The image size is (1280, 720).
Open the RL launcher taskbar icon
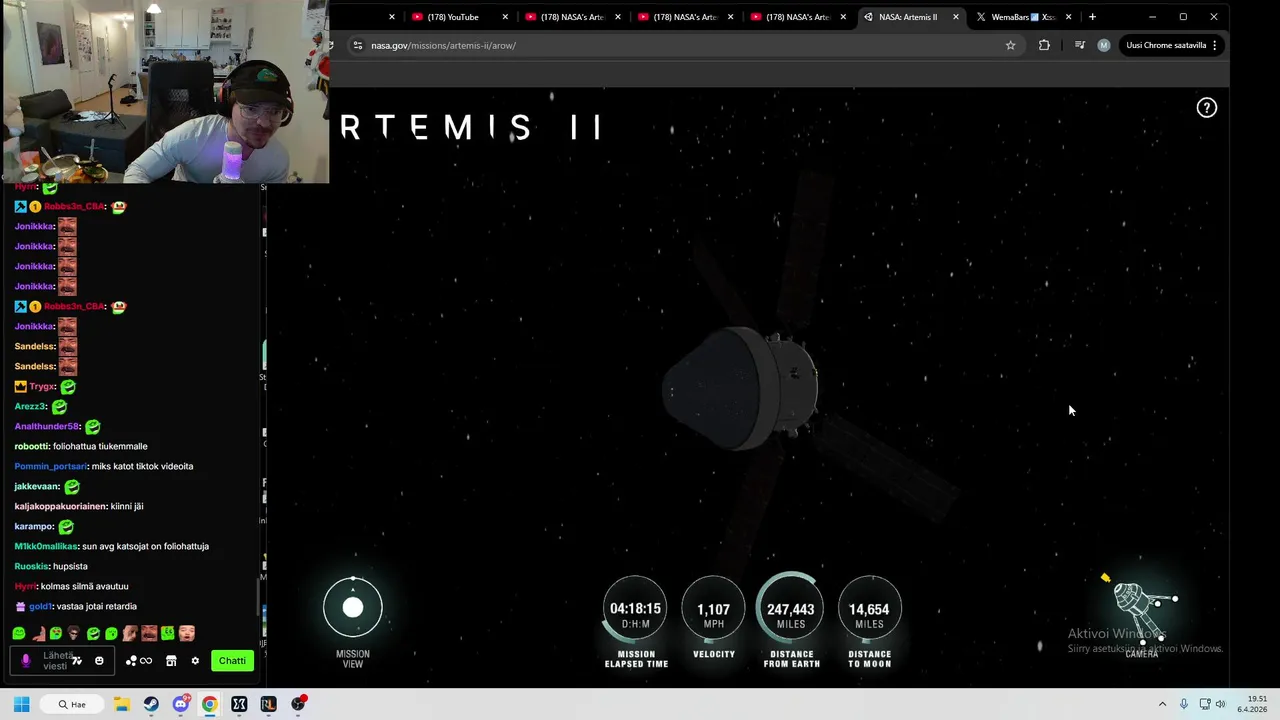click(268, 704)
